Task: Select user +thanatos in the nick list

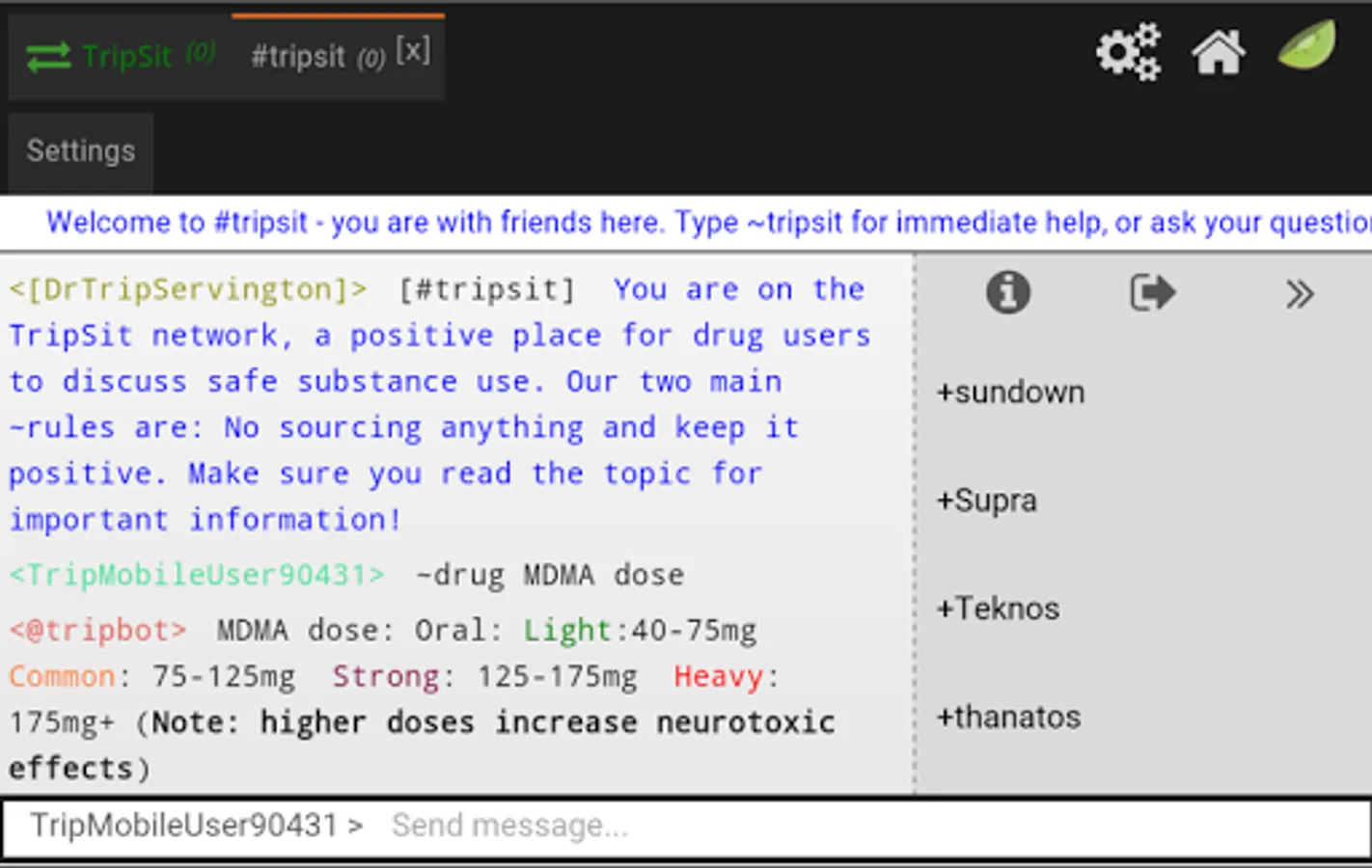Action: tap(1009, 717)
